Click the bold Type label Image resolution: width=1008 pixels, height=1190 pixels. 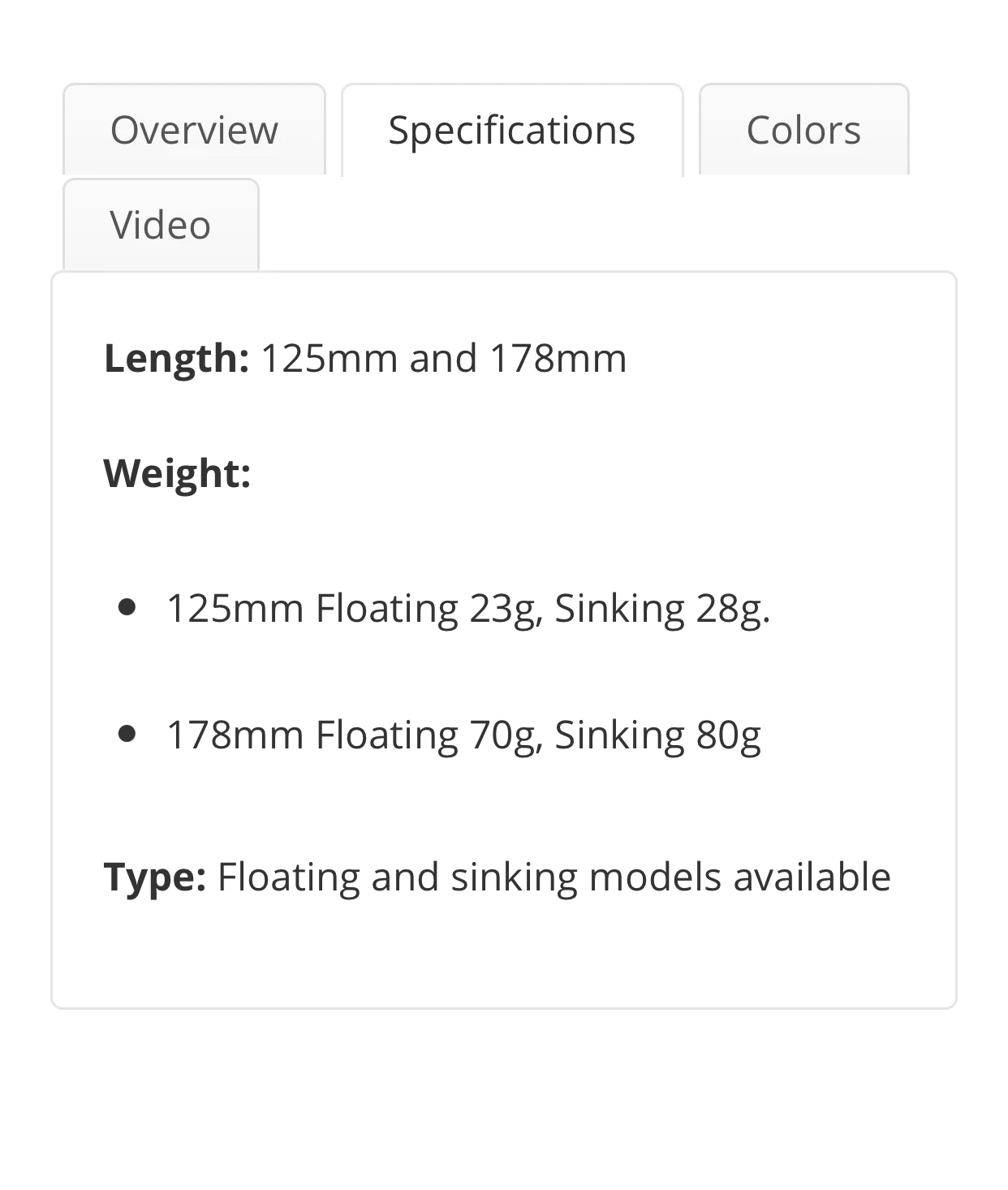154,877
